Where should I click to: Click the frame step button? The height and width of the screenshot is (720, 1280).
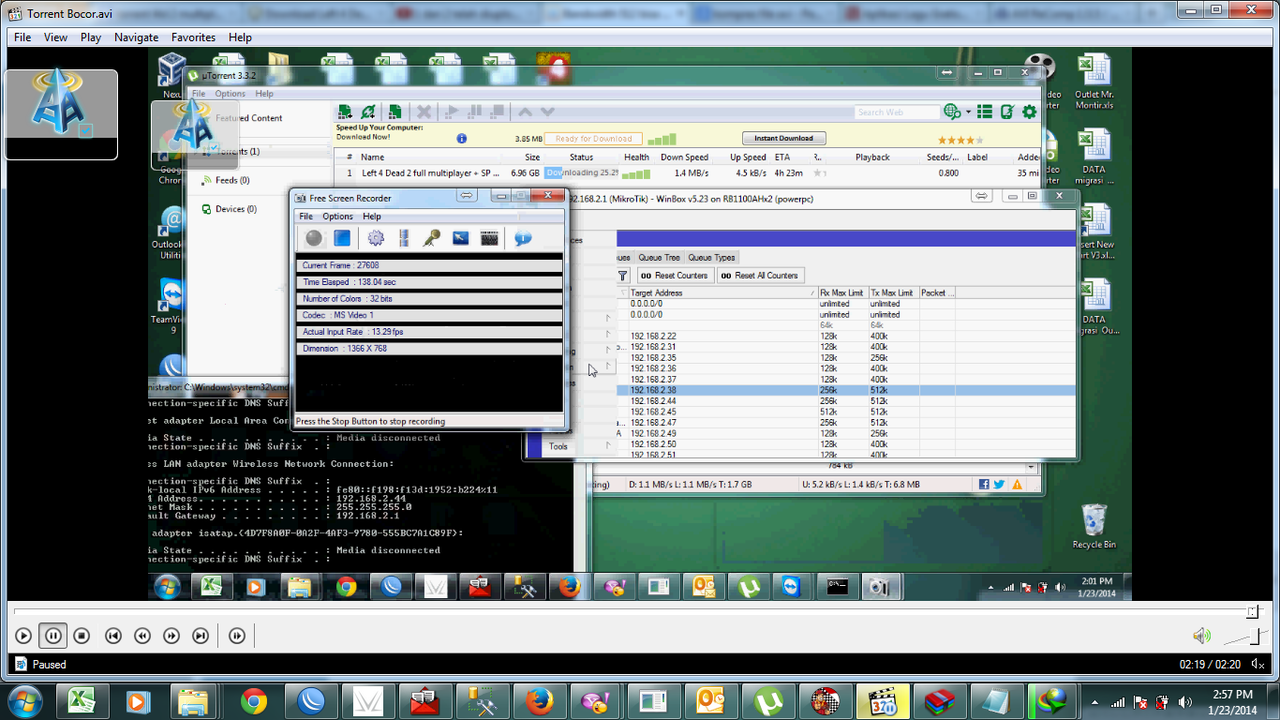pos(237,635)
